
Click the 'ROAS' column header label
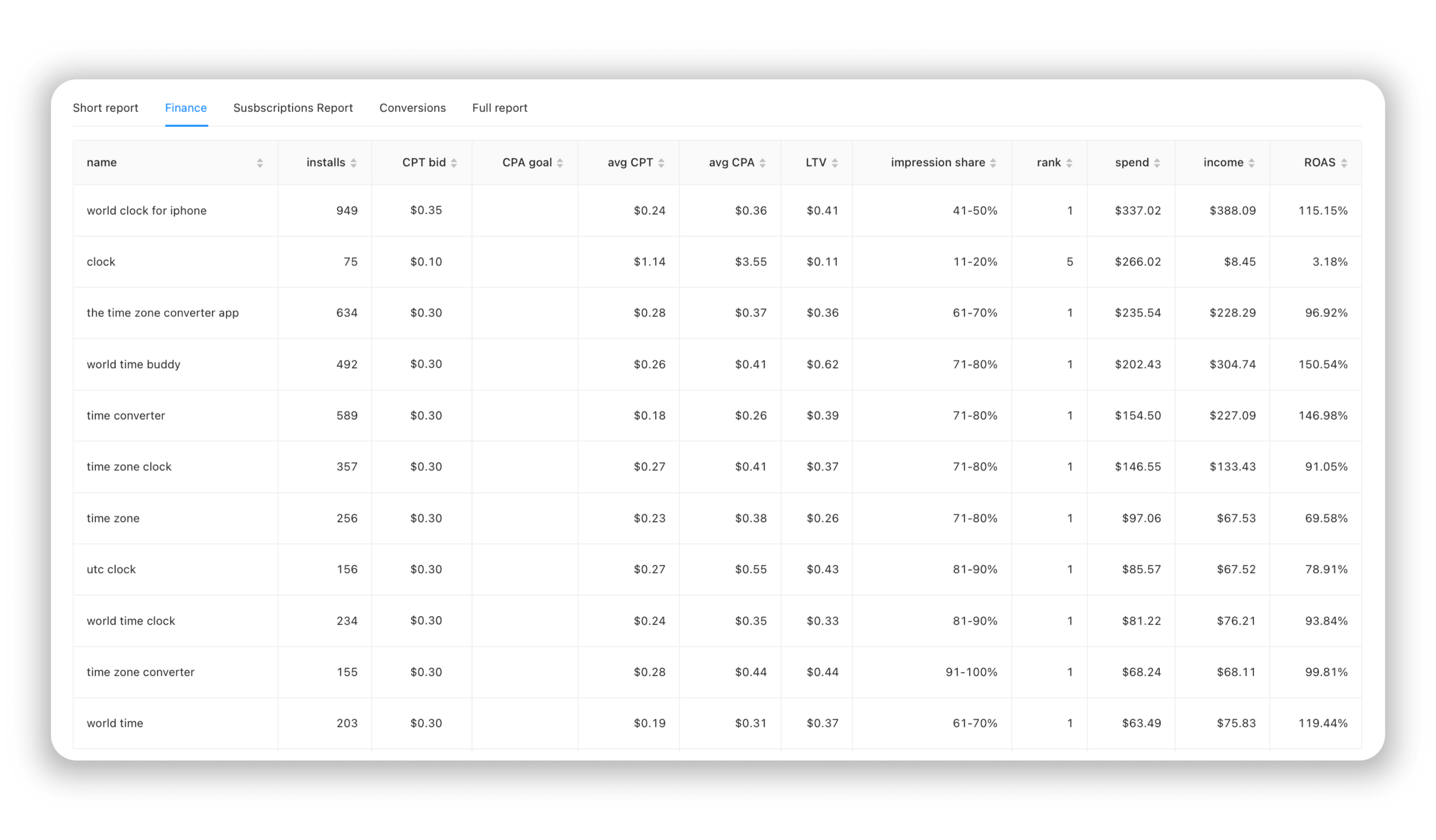point(1320,162)
